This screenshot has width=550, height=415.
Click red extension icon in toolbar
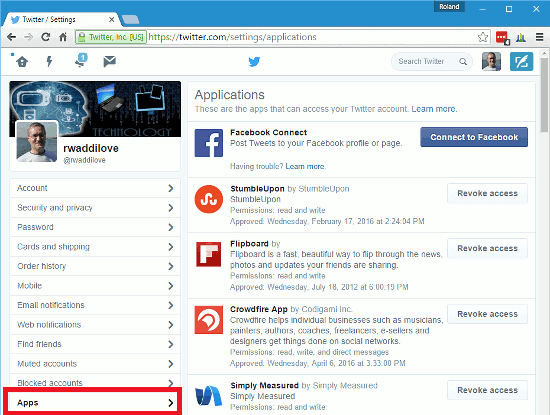pyautogui.click(x=502, y=38)
